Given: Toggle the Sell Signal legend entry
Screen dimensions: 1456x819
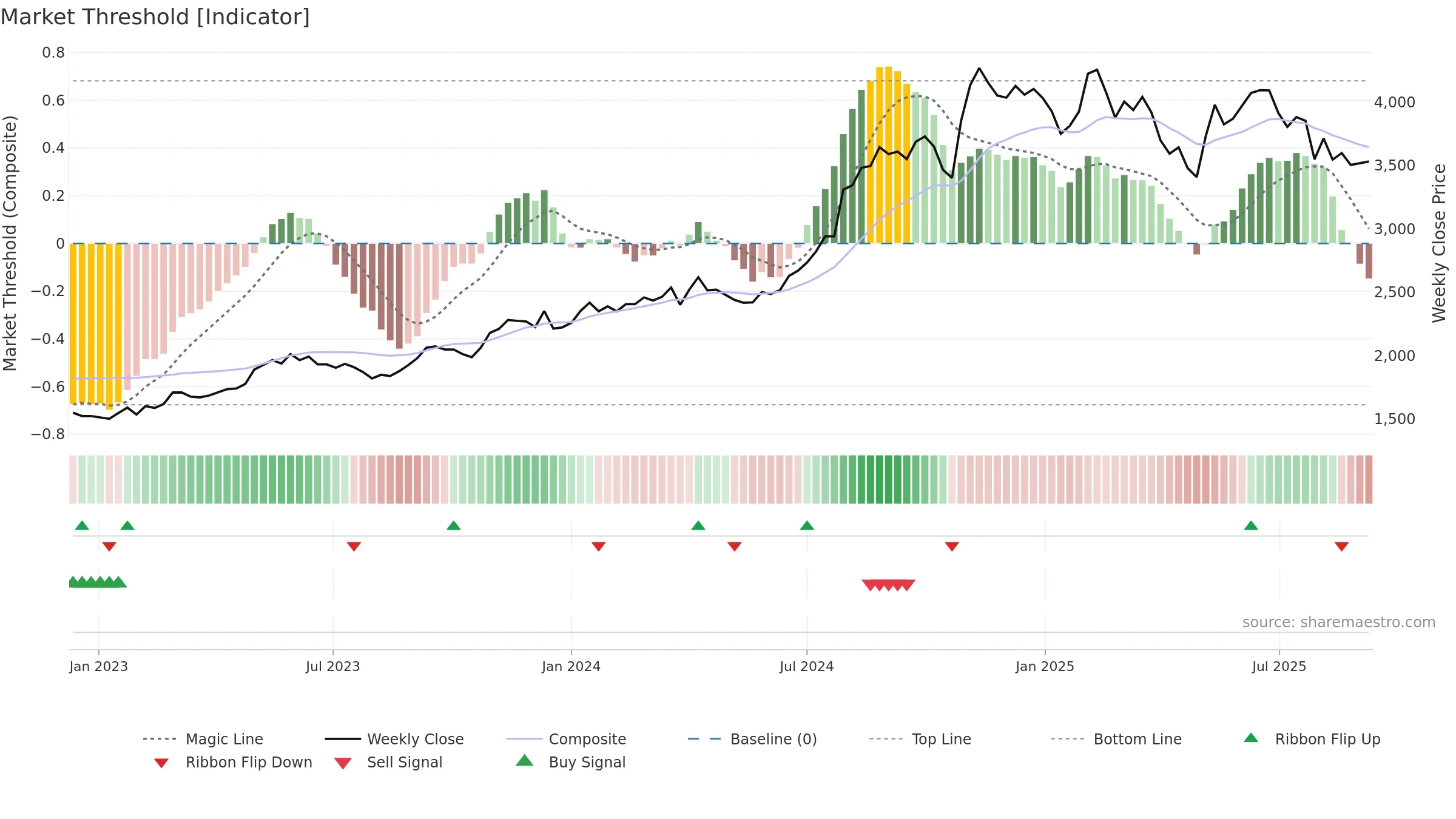Looking at the screenshot, I should click(388, 762).
